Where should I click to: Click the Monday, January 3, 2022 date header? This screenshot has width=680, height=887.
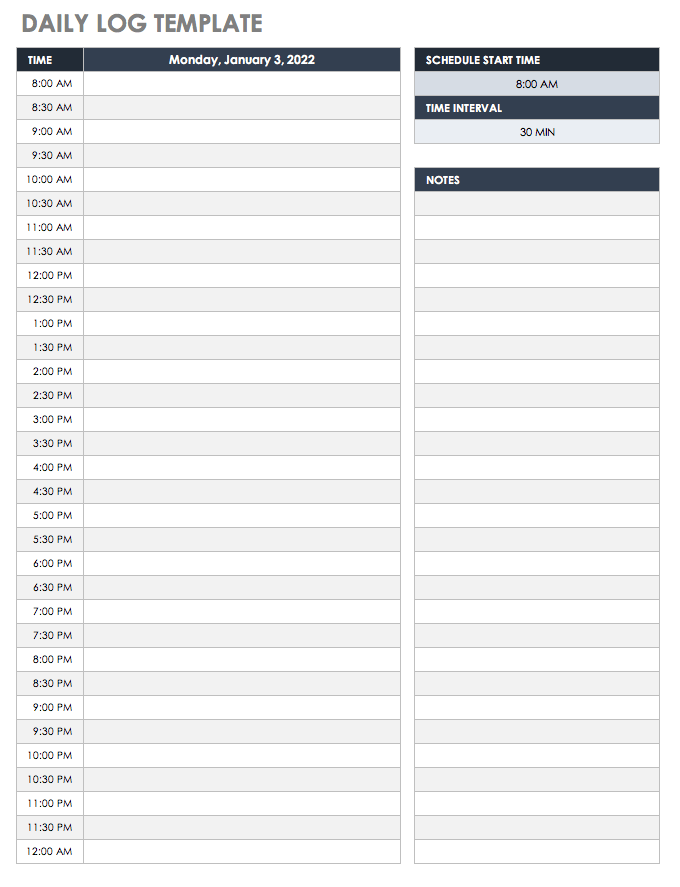[x=242, y=60]
